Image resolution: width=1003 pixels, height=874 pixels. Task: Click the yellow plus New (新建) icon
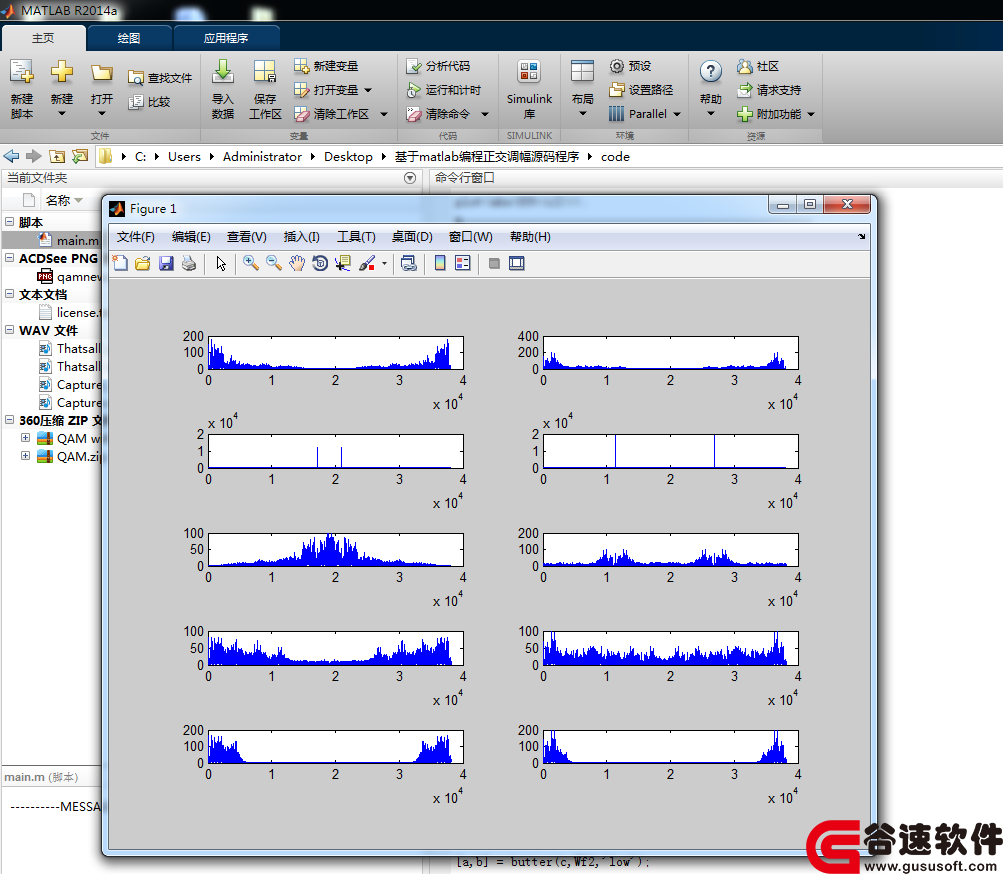click(62, 72)
